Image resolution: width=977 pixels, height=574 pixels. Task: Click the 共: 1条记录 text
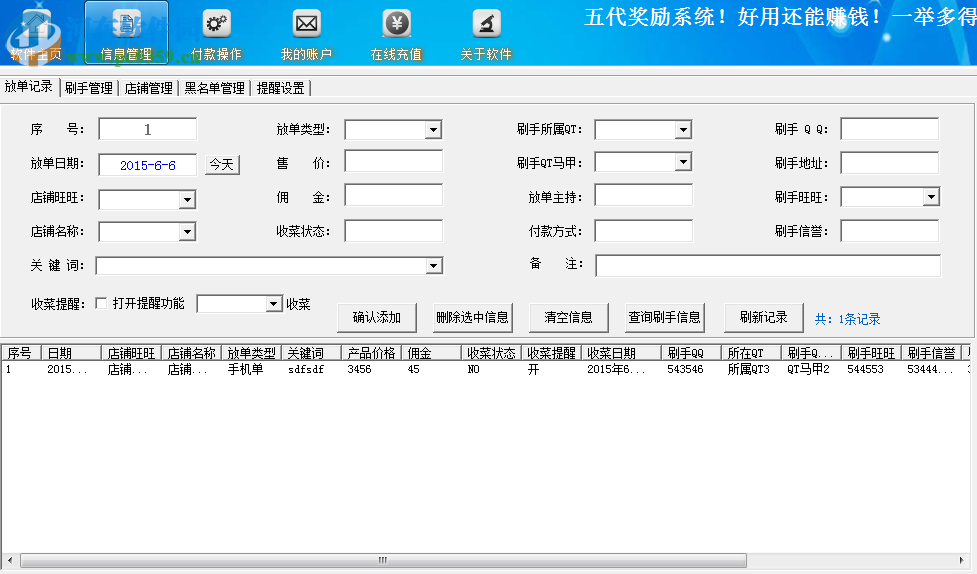[x=847, y=319]
